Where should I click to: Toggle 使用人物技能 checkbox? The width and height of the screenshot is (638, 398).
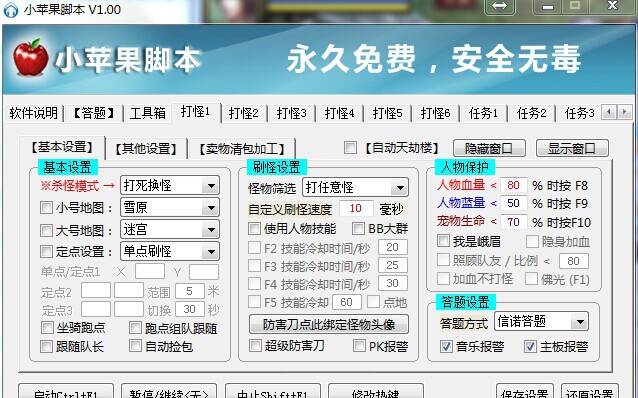pyautogui.click(x=255, y=228)
